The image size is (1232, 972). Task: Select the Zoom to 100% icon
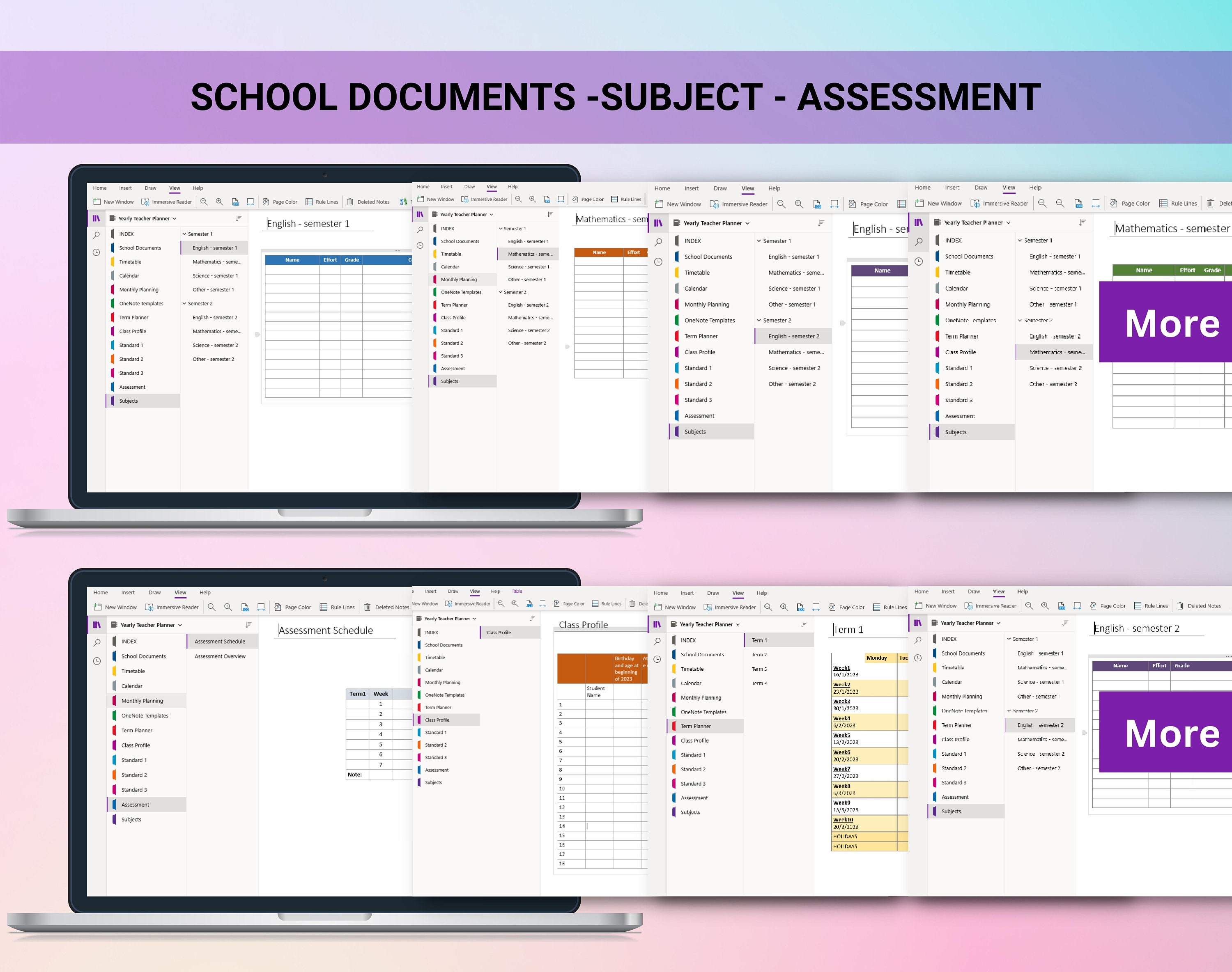[235, 203]
